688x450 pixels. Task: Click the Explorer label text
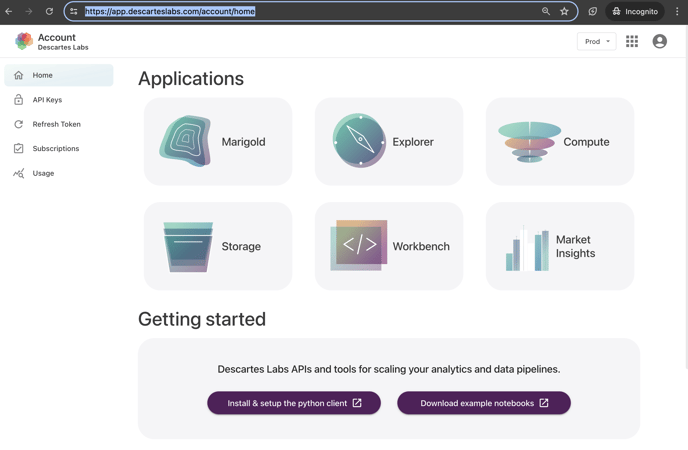413,142
